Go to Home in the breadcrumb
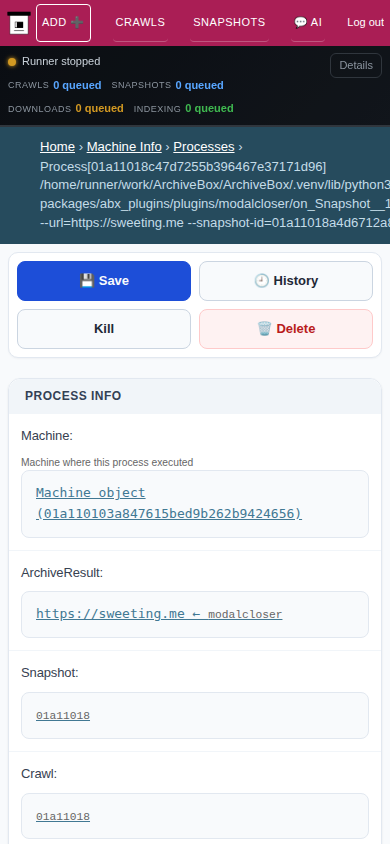390x844 pixels. pos(58,146)
